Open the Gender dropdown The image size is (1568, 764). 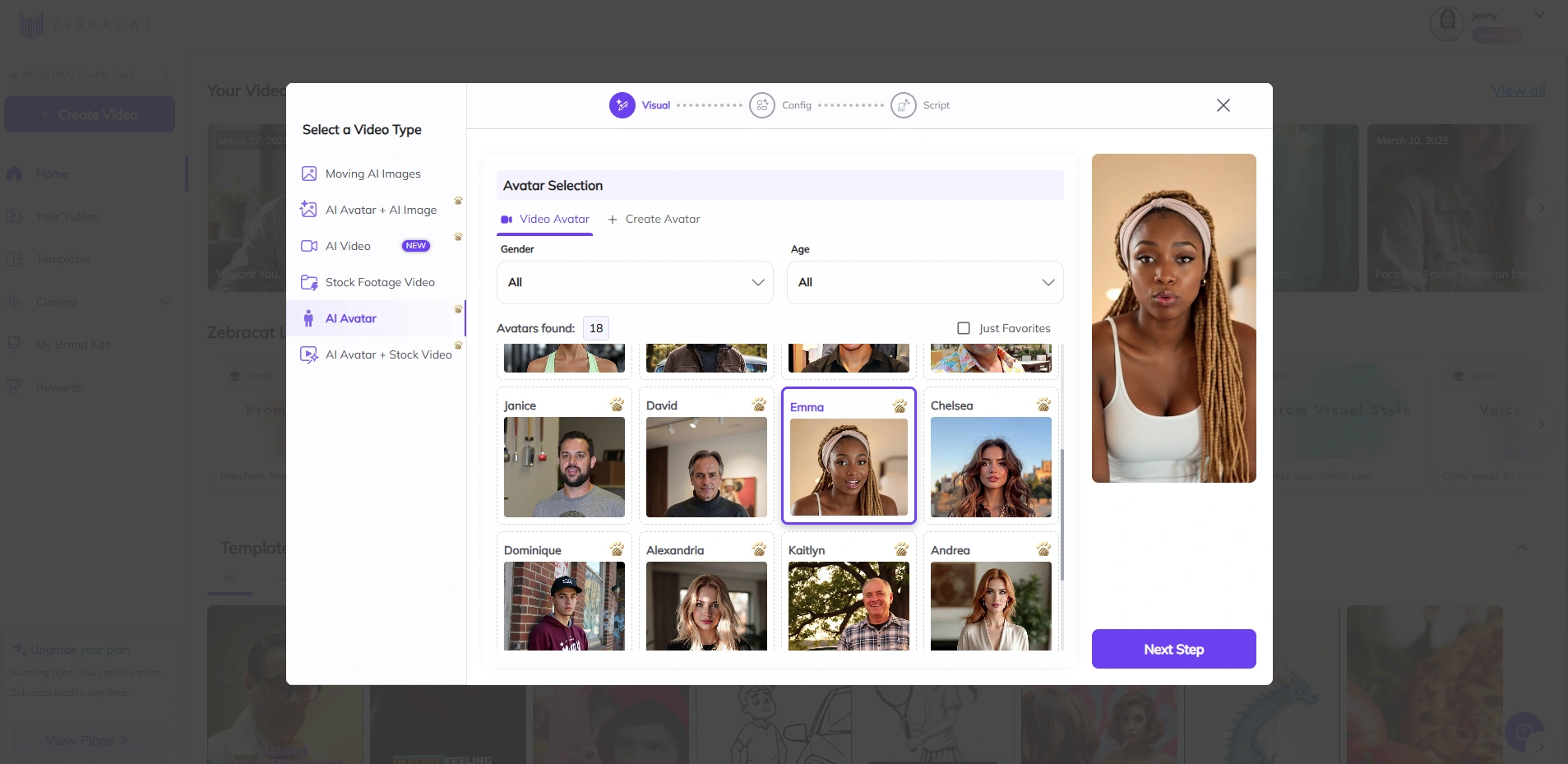pos(635,282)
